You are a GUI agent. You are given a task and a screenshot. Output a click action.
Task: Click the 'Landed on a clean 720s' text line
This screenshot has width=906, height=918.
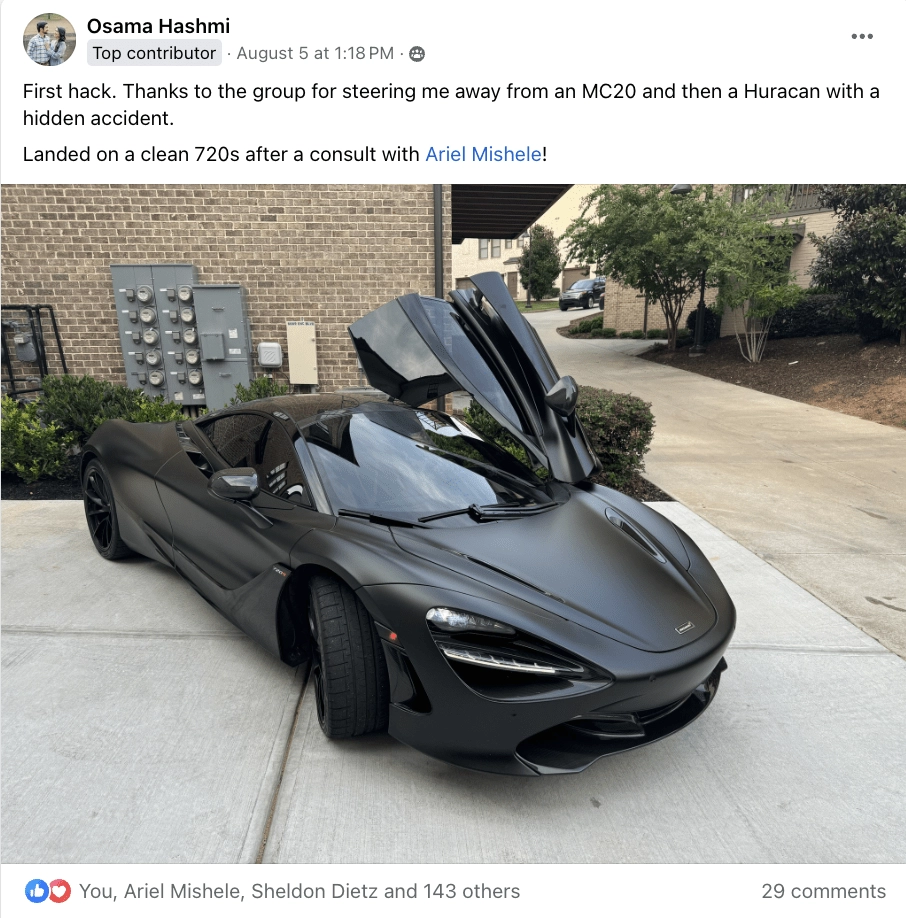point(285,154)
